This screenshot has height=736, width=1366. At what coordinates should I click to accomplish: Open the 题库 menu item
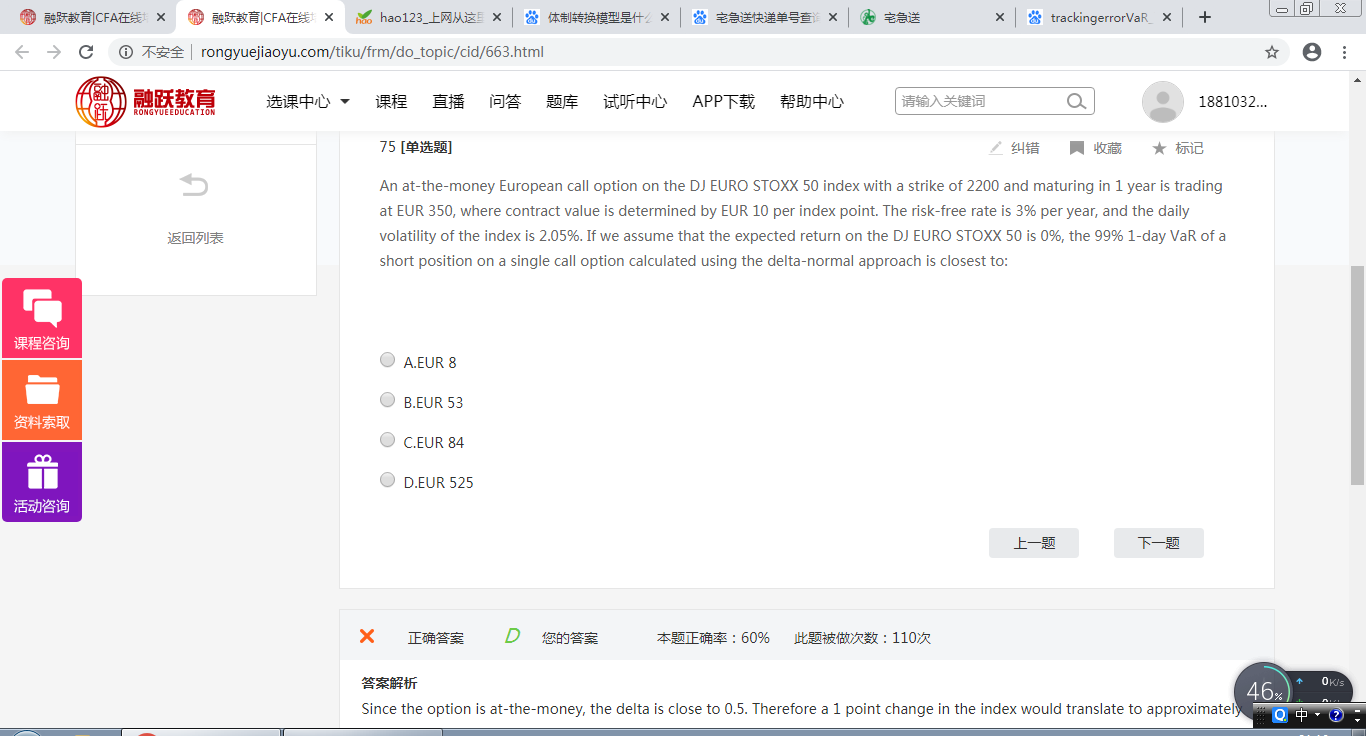(562, 101)
